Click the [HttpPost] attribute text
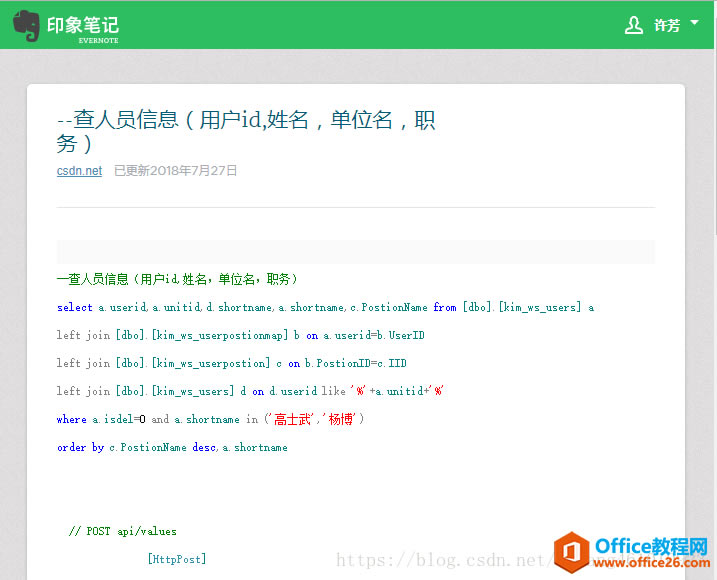 pos(177,559)
